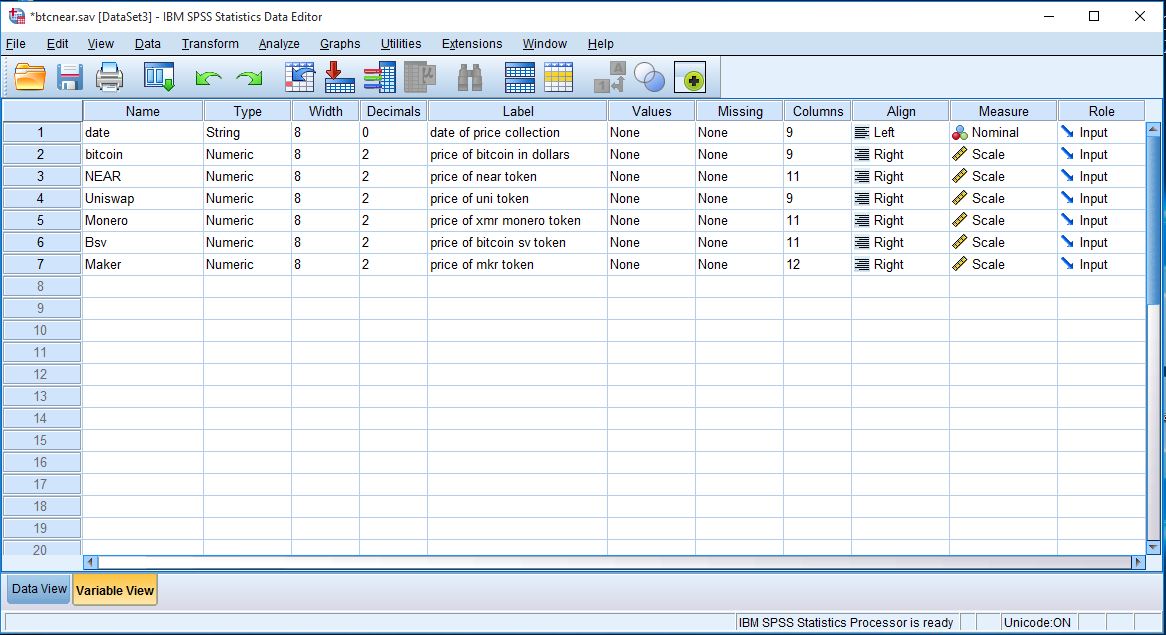Click the Use Variable Sets circles icon

(x=649, y=77)
